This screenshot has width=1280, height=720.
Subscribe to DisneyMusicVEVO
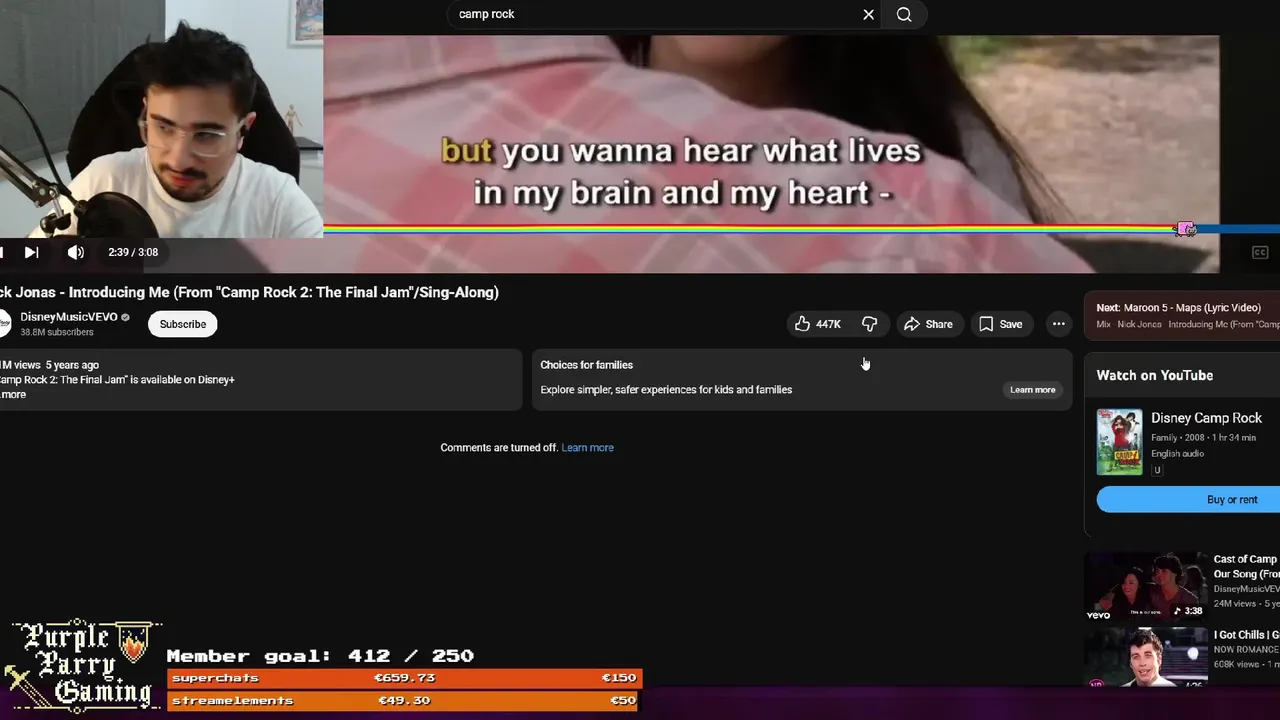[183, 324]
